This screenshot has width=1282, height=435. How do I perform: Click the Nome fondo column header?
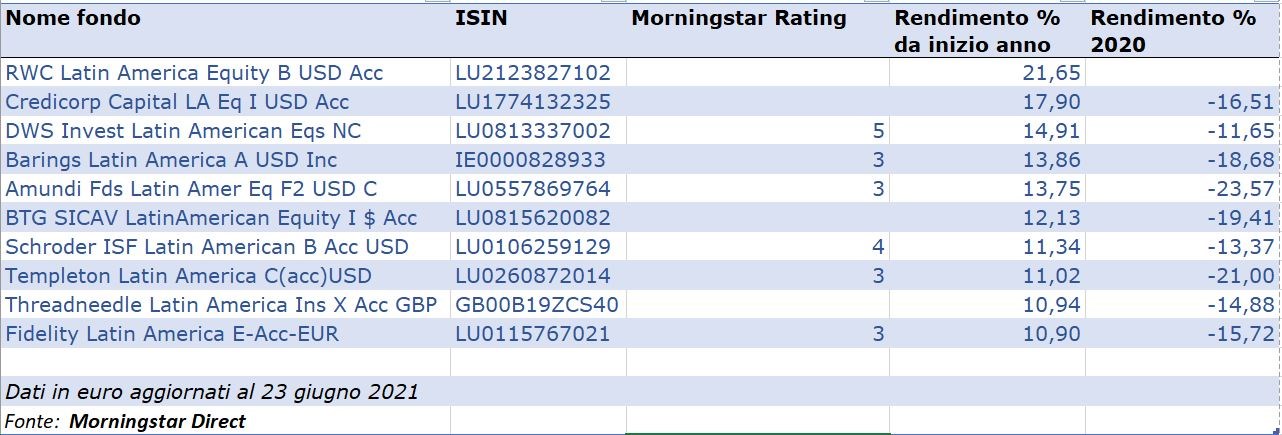point(74,18)
